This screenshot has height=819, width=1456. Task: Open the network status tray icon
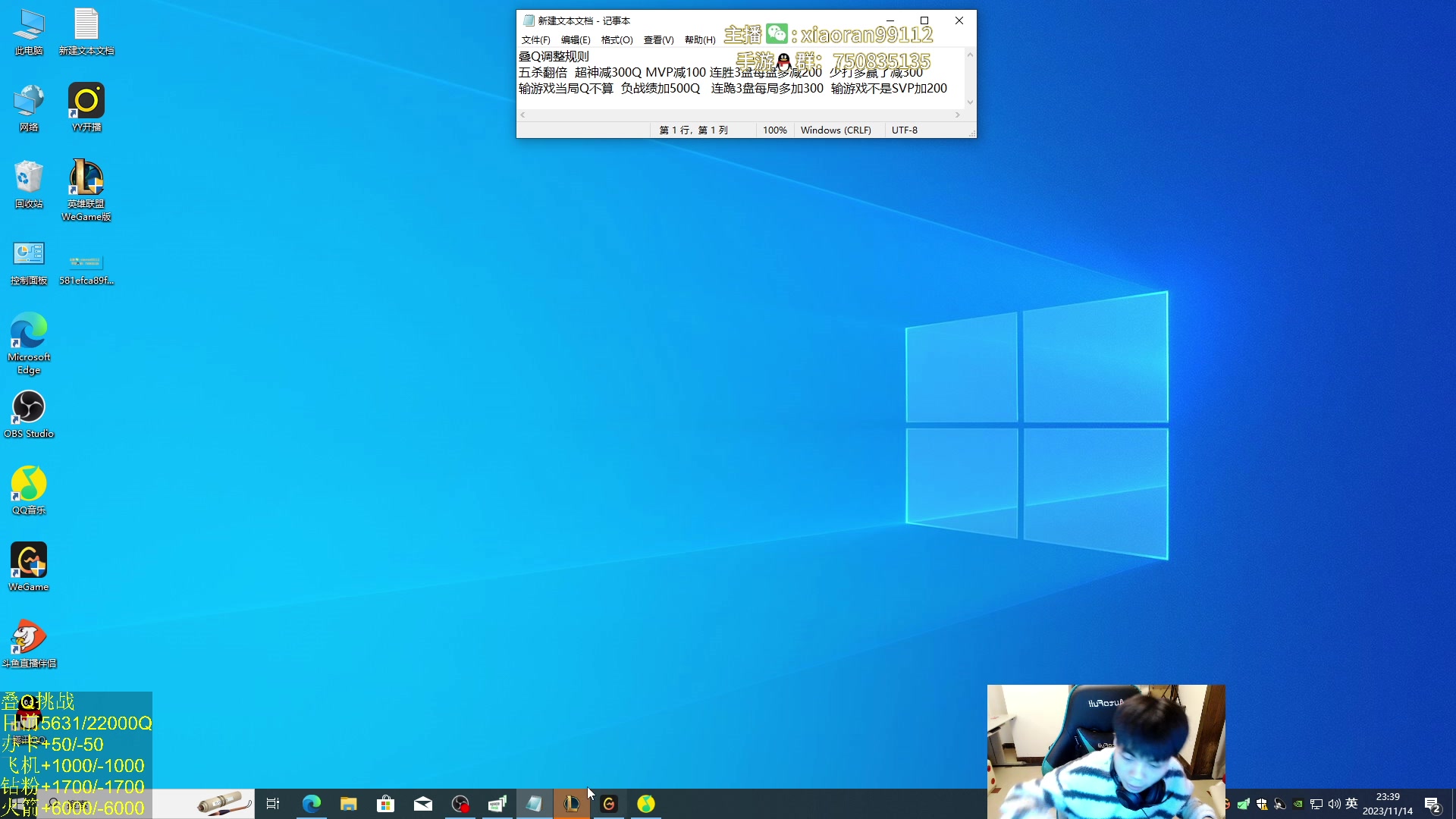tap(1316, 804)
